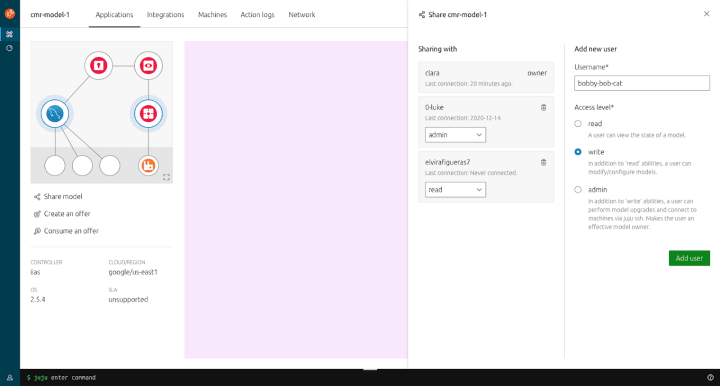The width and height of the screenshot is (720, 386).
Task: Click the elvirafigueras7 username text
Action: click(447, 162)
